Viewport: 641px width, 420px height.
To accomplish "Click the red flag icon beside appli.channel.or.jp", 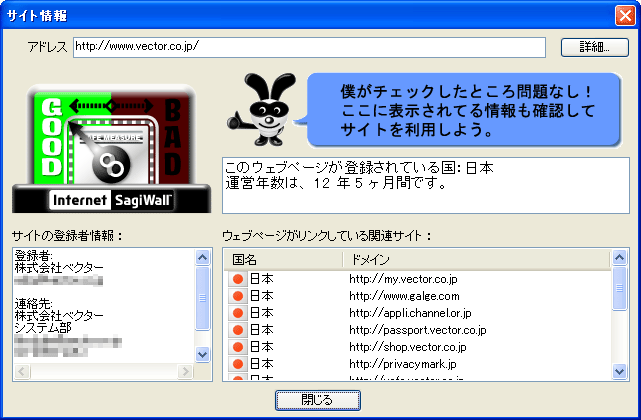I will (x=238, y=313).
